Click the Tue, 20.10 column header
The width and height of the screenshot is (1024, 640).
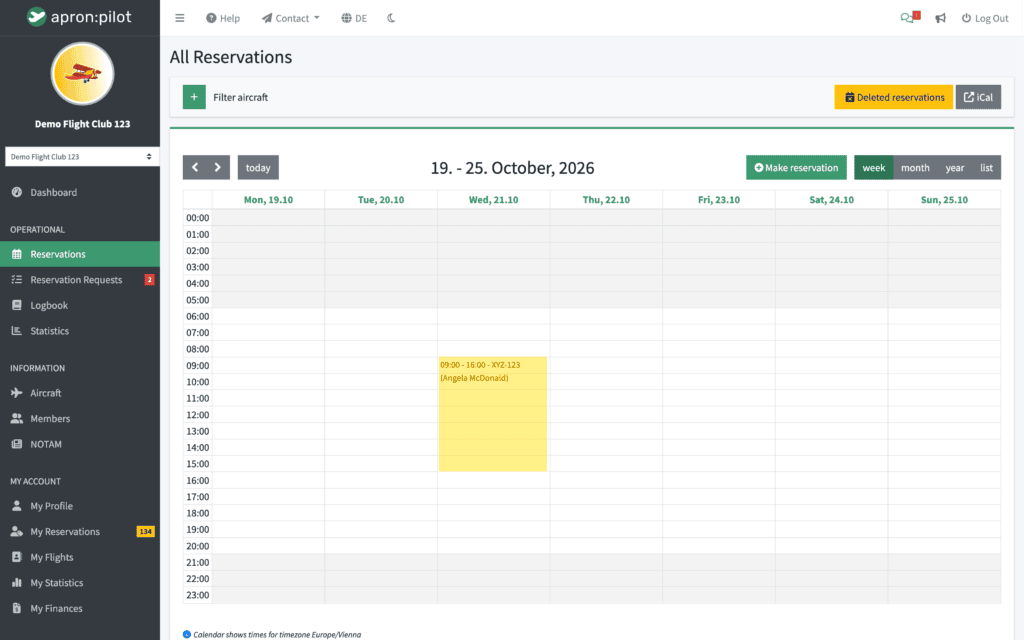coord(381,200)
